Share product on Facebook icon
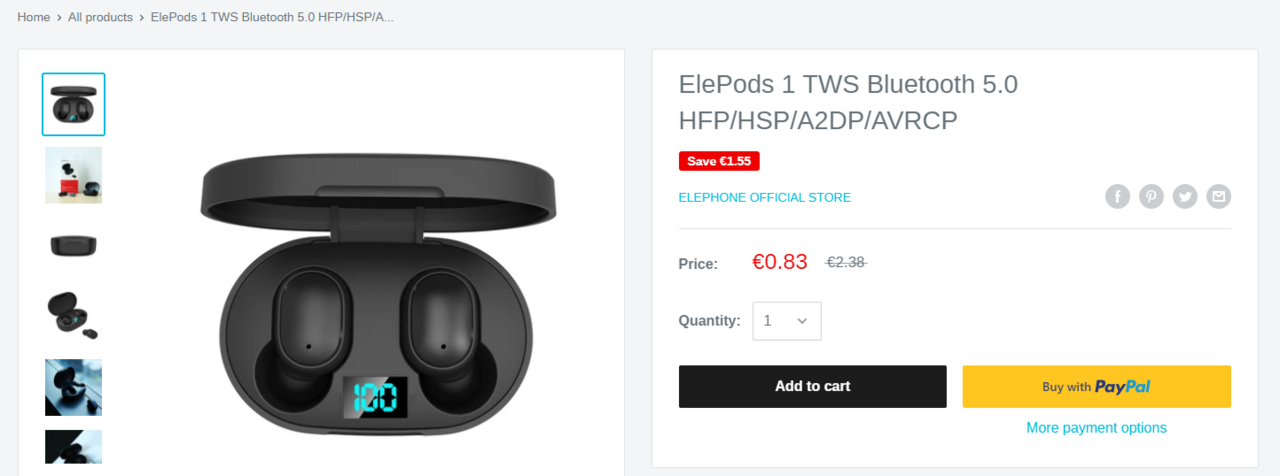Viewport: 1280px width, 476px height. point(1117,196)
